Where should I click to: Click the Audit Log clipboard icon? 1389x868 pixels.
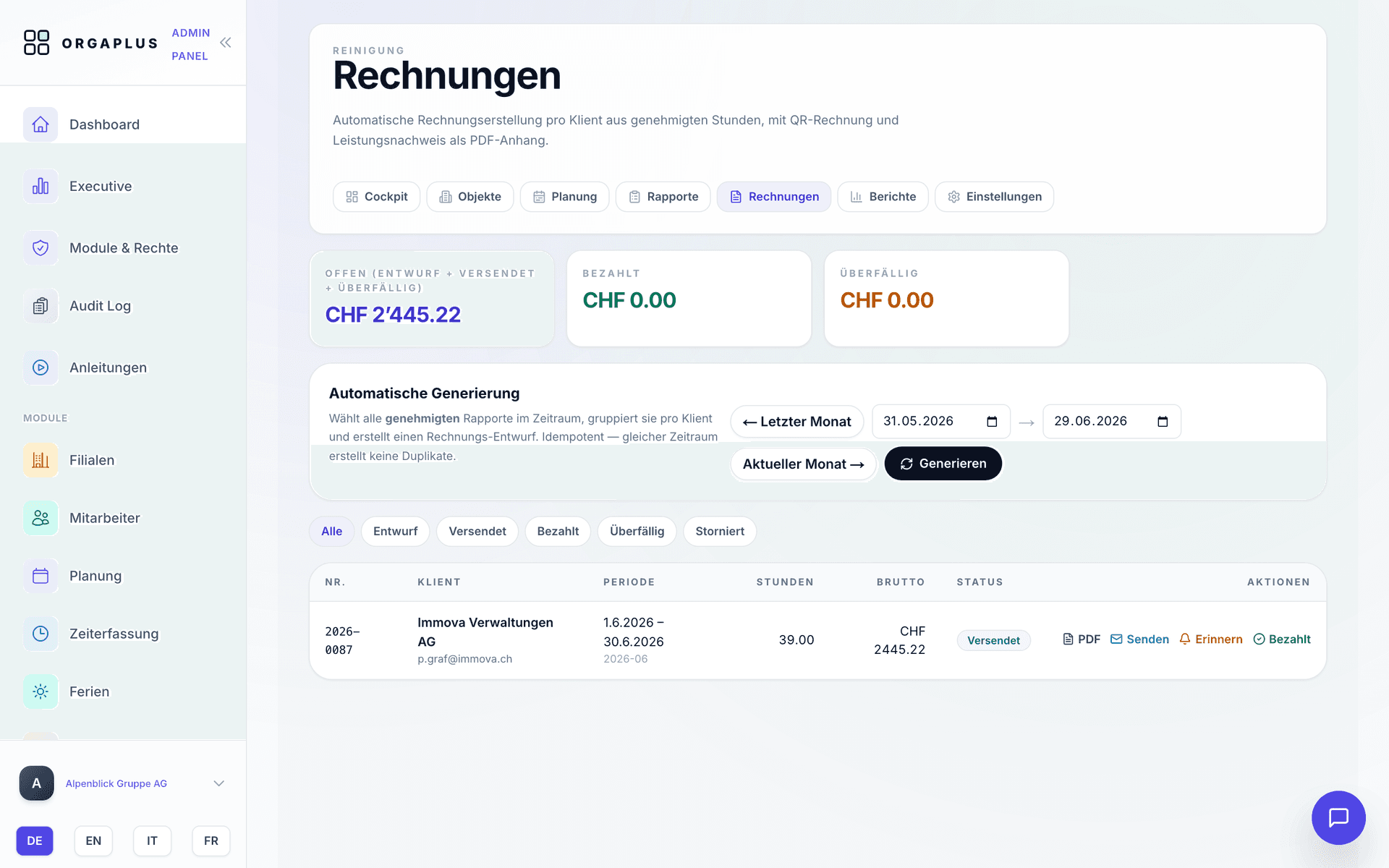[x=41, y=306]
